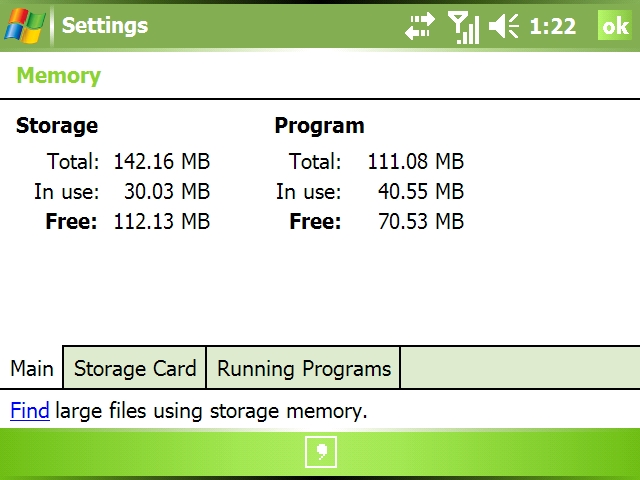Tap the Program free value 70.53 MB
Viewport: 640px width, 480px height.
click(x=421, y=221)
